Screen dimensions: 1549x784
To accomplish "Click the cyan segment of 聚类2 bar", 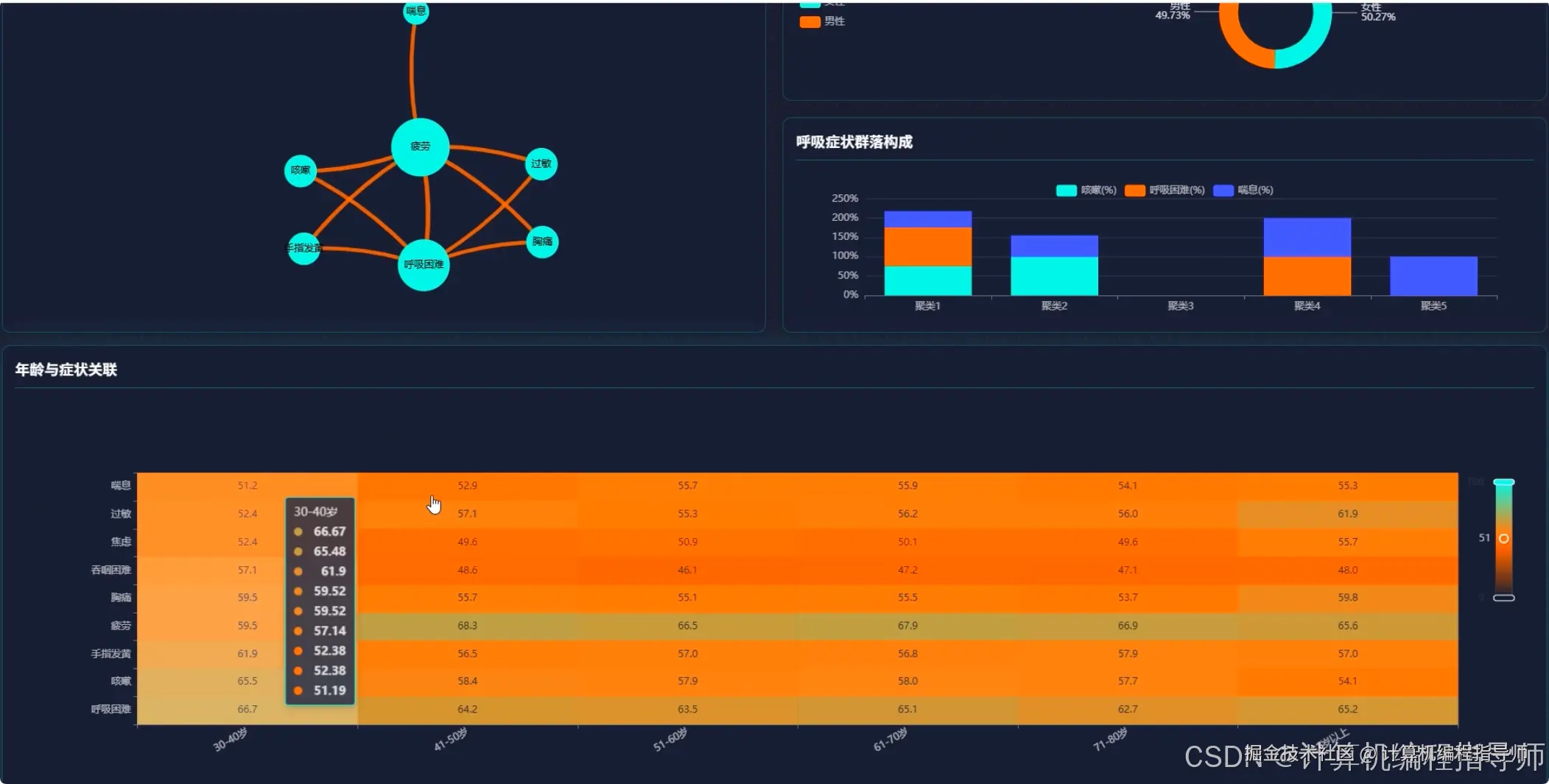I will (1054, 276).
